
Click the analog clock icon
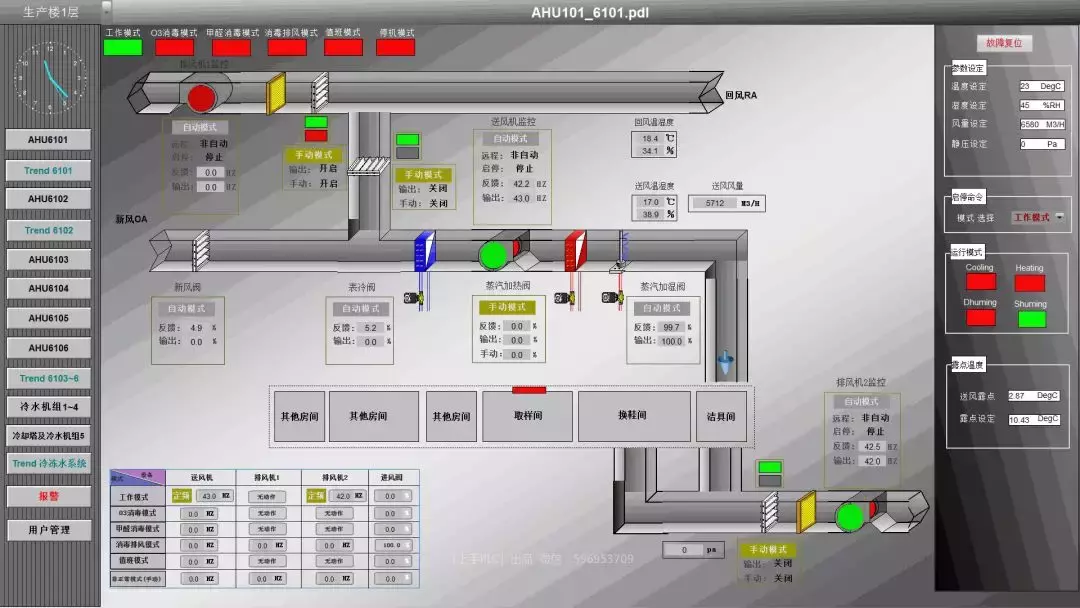pos(50,76)
